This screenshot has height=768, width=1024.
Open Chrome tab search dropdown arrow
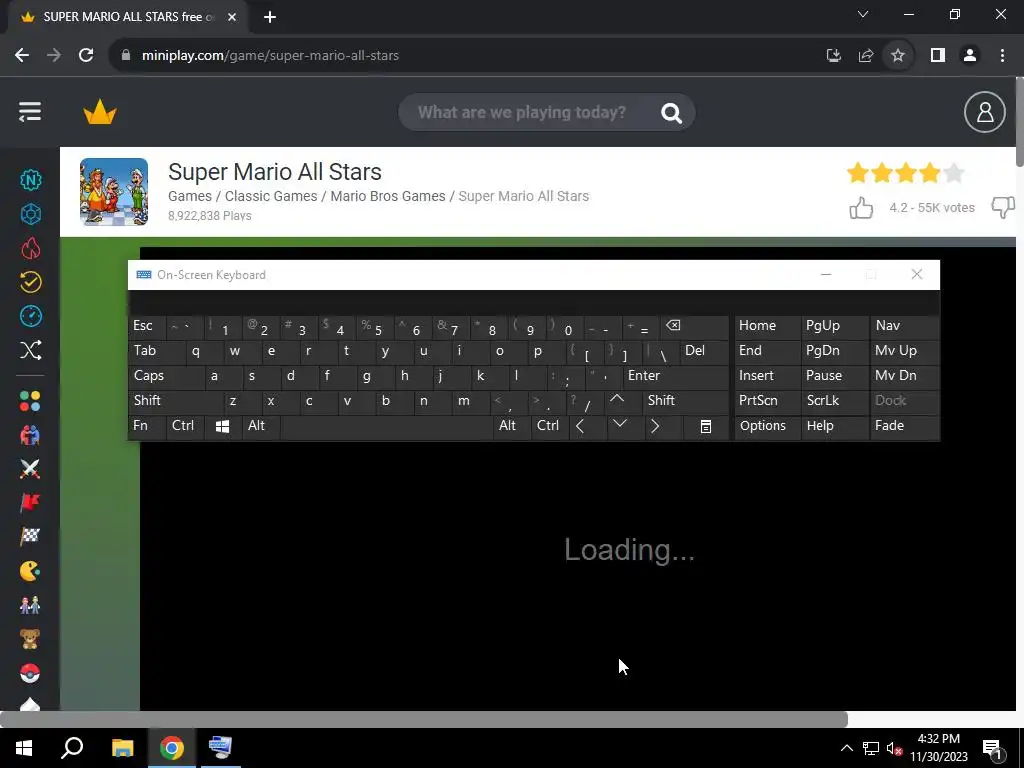(863, 14)
